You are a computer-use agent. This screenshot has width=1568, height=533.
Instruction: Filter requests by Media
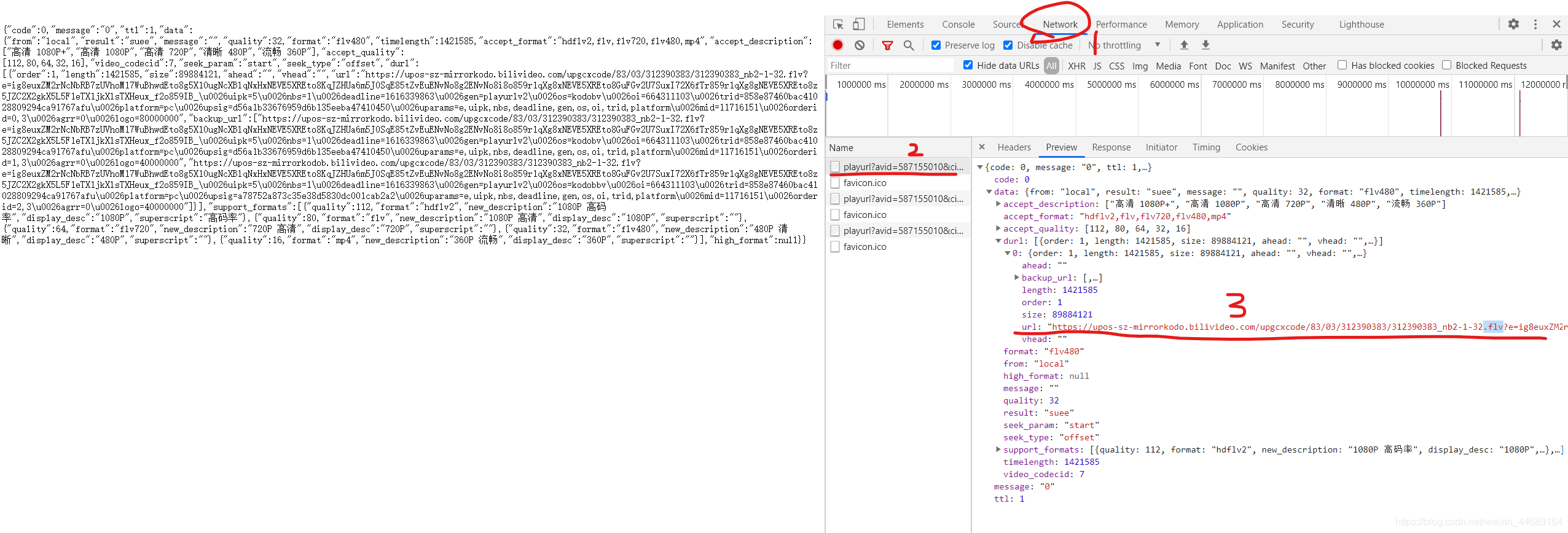[1168, 66]
